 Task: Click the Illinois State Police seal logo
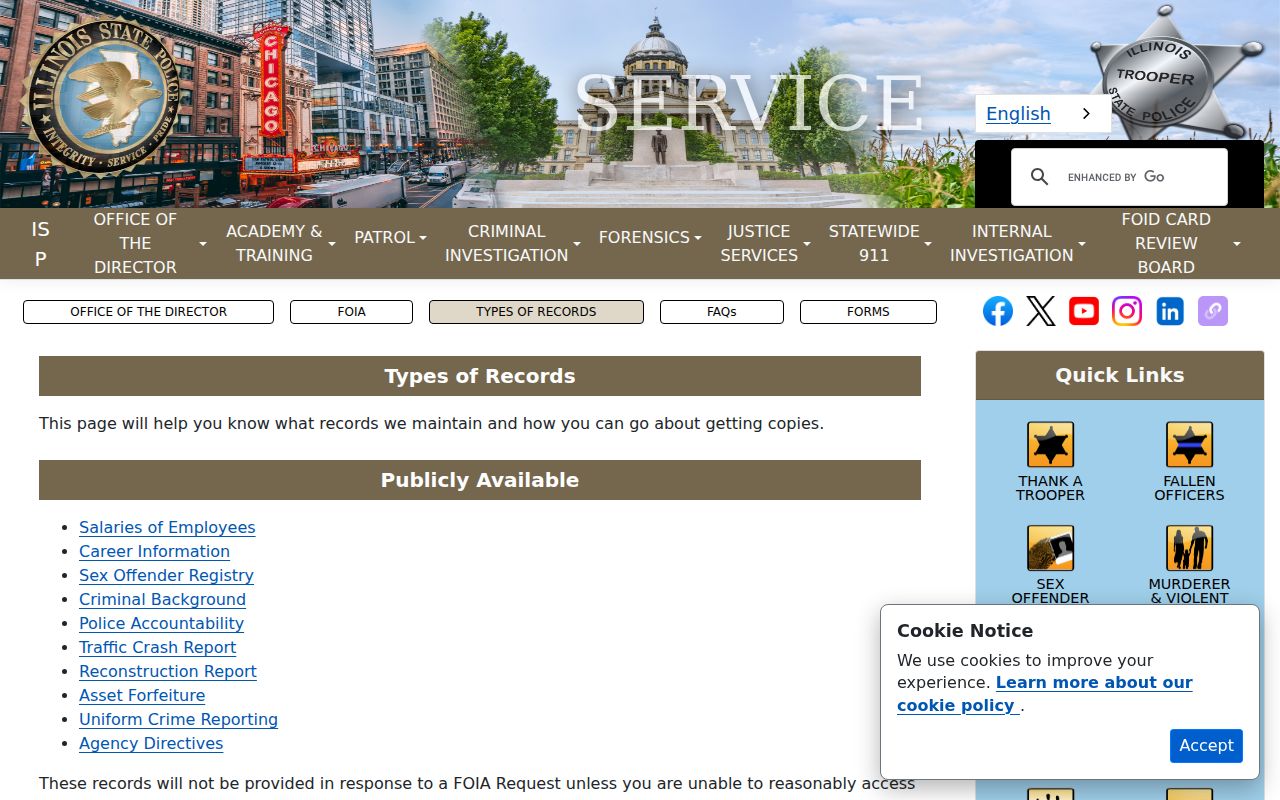pyautogui.click(x=100, y=97)
